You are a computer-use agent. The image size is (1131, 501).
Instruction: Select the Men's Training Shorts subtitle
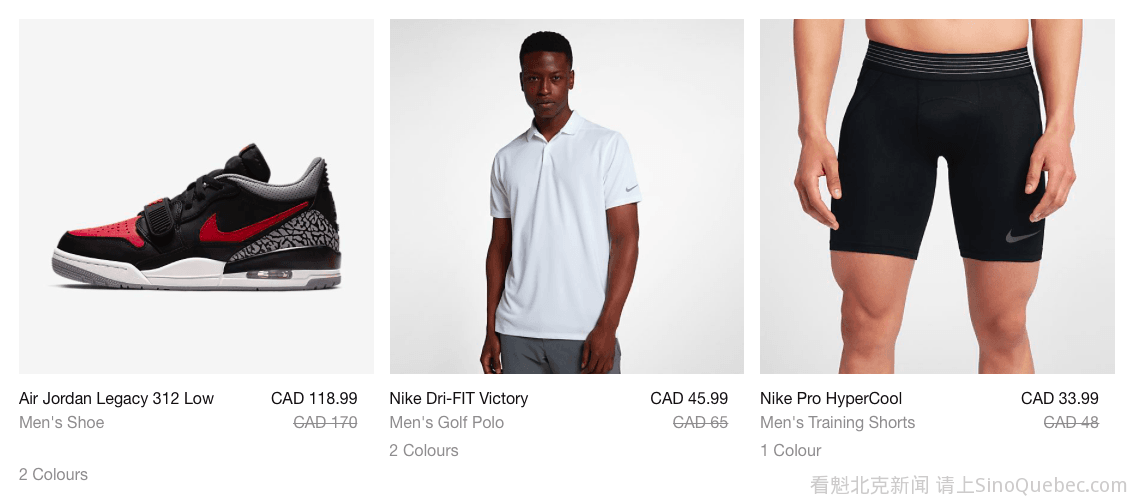click(837, 422)
